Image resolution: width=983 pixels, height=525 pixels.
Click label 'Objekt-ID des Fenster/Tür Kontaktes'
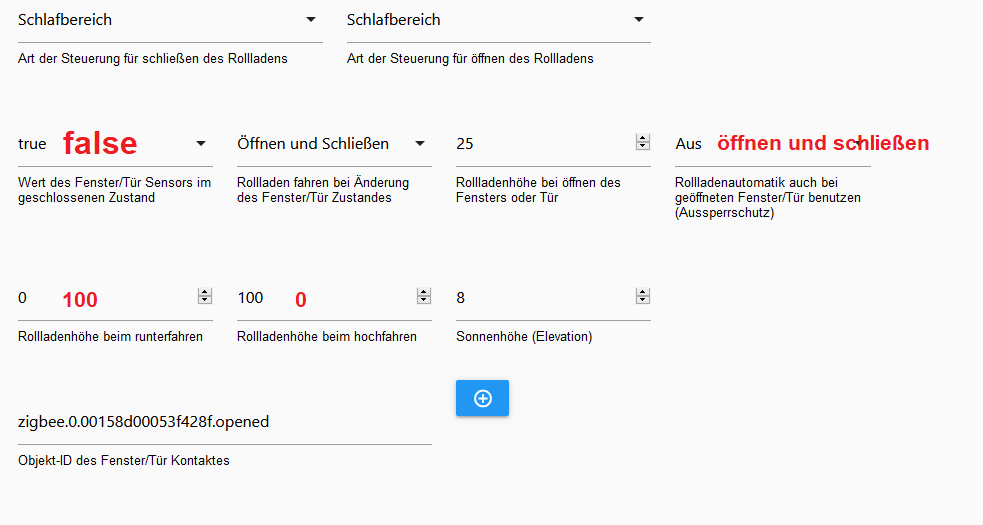[x=124, y=460]
